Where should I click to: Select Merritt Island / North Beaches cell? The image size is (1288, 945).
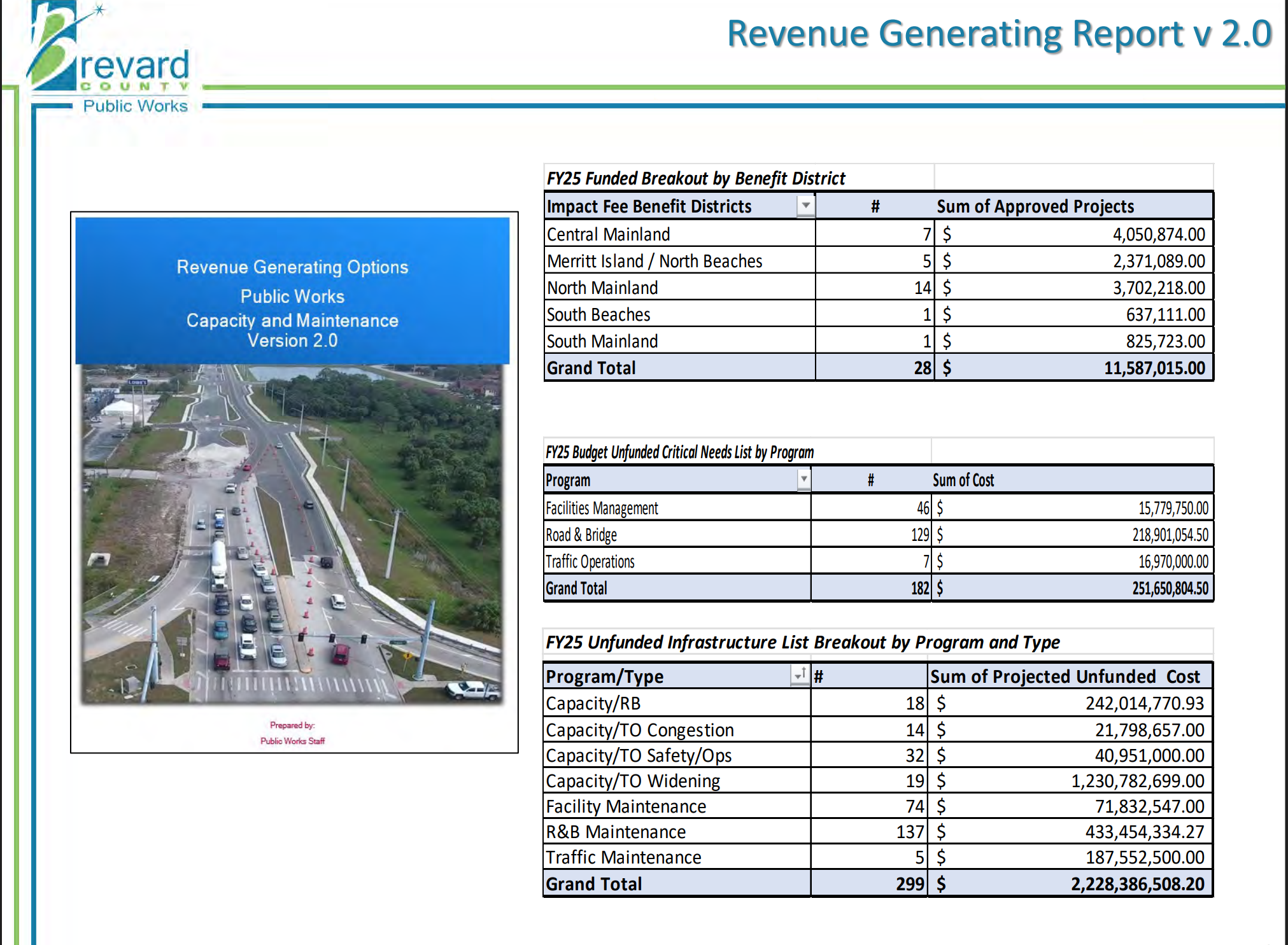click(x=654, y=261)
